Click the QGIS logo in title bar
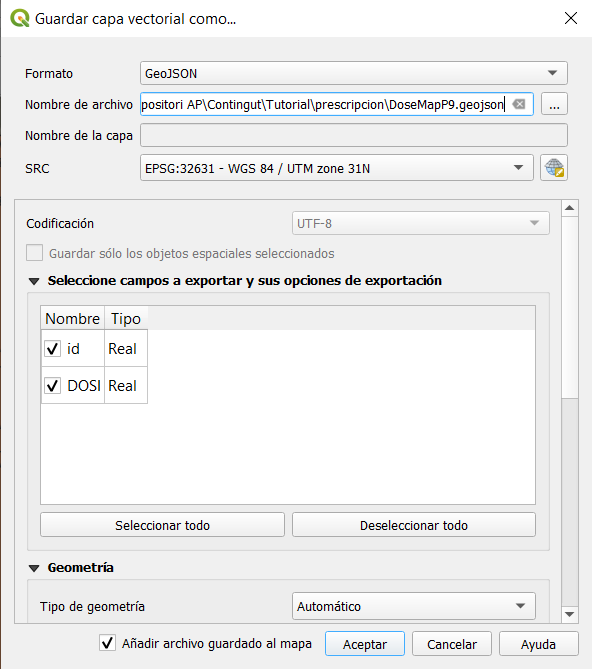The image size is (592, 669). [x=20, y=18]
